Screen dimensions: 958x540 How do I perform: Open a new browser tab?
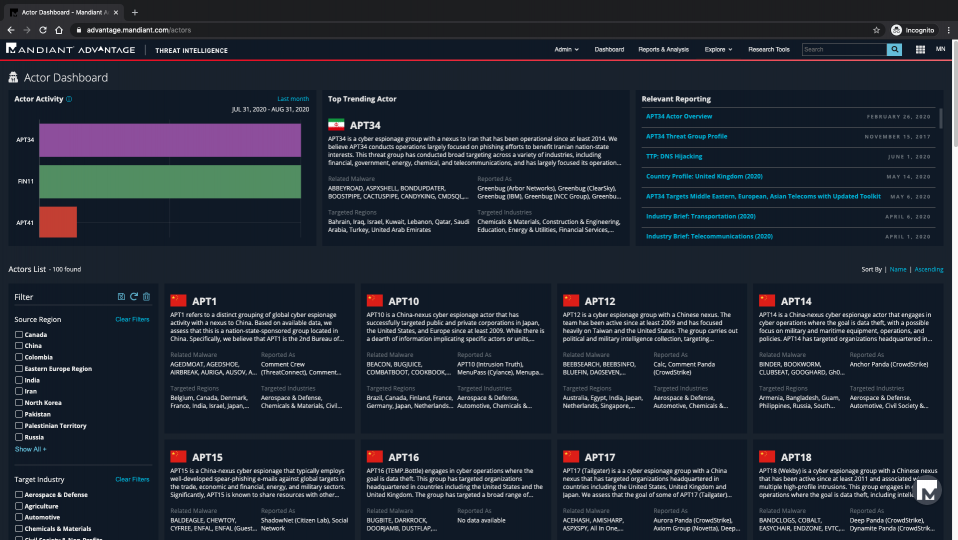tap(134, 12)
